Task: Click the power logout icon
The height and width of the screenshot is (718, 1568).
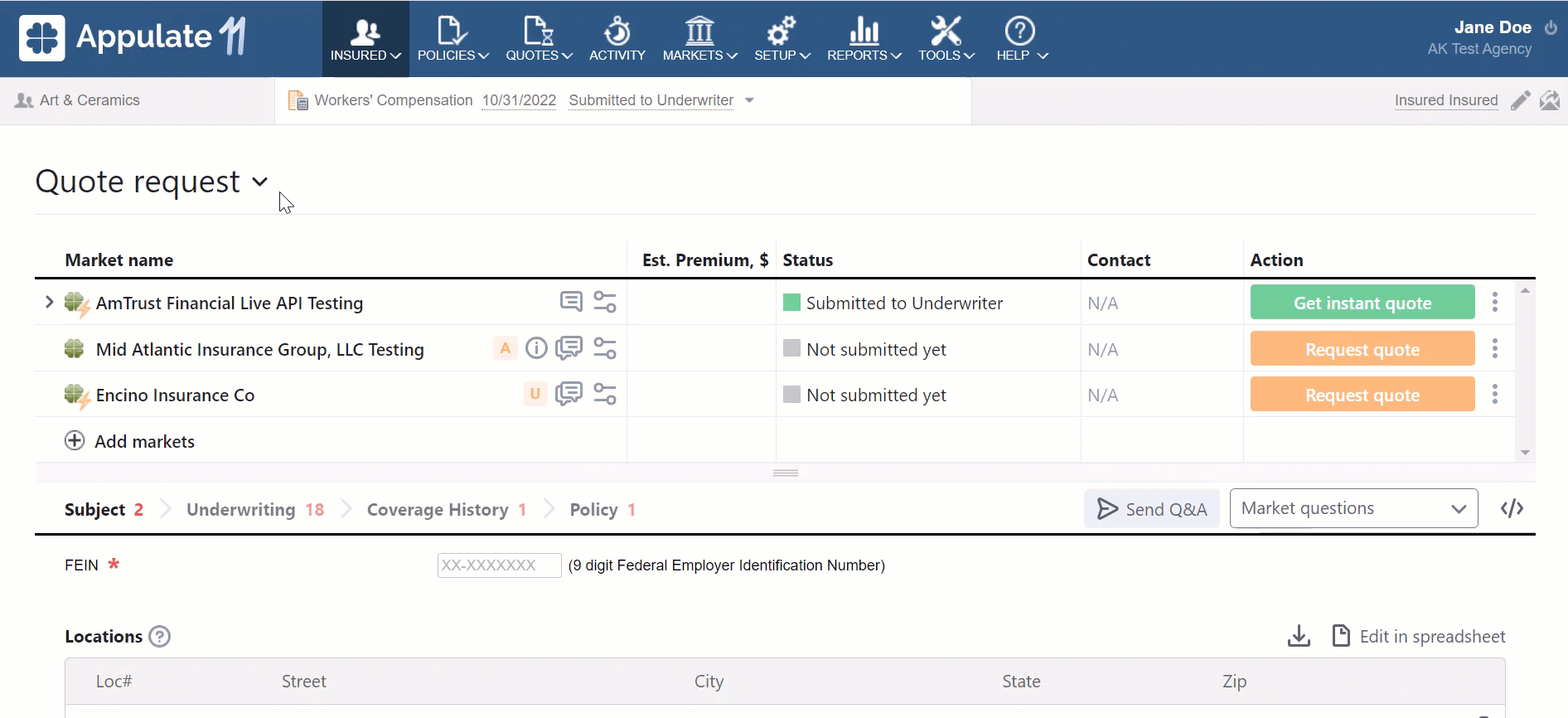Action: tap(1551, 27)
